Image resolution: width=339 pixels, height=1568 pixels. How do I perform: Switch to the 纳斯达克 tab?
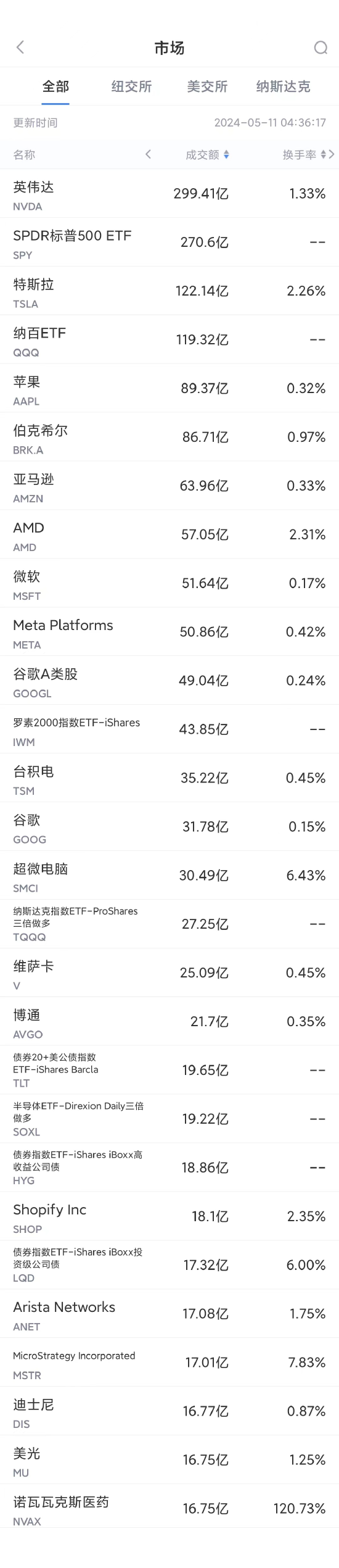point(283,86)
